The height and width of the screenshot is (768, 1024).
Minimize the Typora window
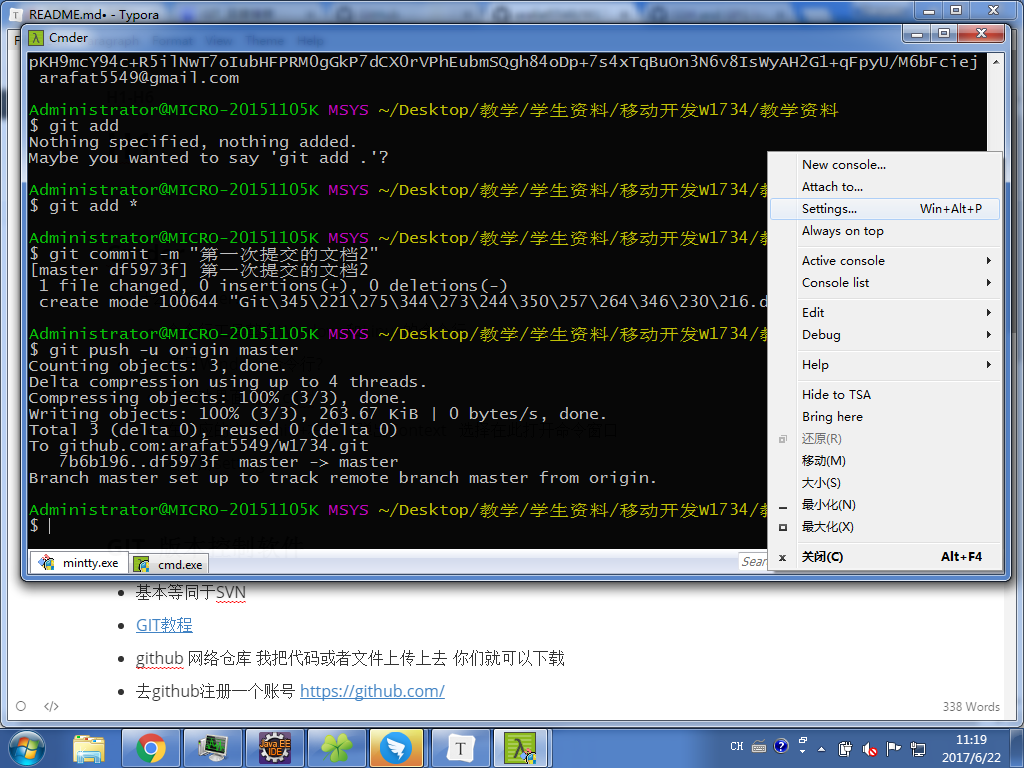[x=929, y=10]
